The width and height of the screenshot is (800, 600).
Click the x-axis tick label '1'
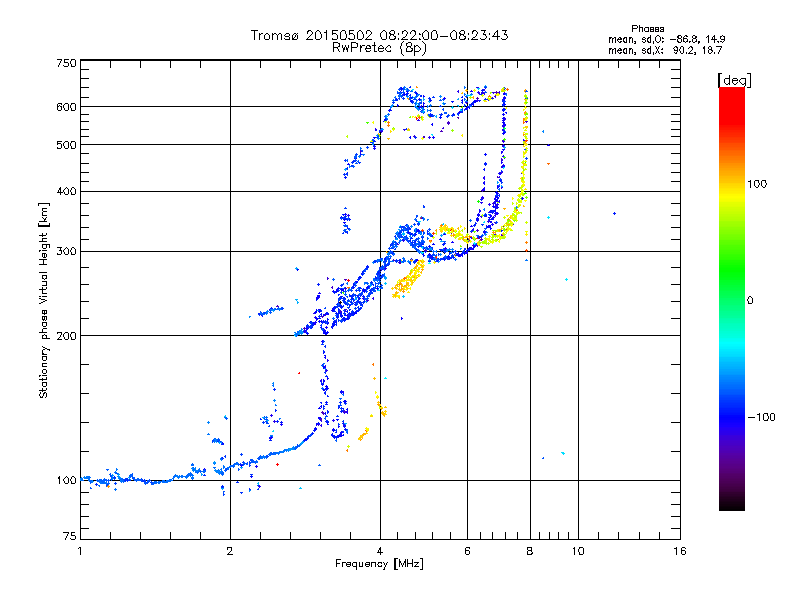coord(80,551)
